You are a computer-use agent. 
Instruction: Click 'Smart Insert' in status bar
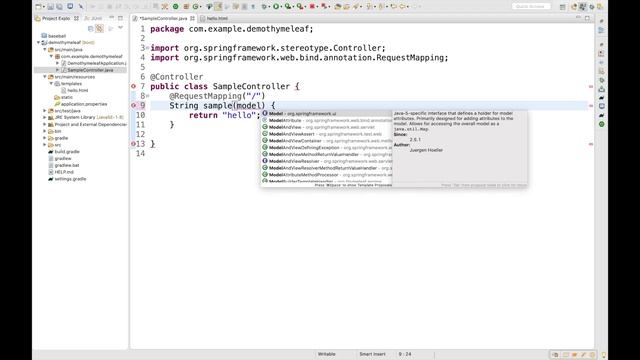click(x=372, y=354)
